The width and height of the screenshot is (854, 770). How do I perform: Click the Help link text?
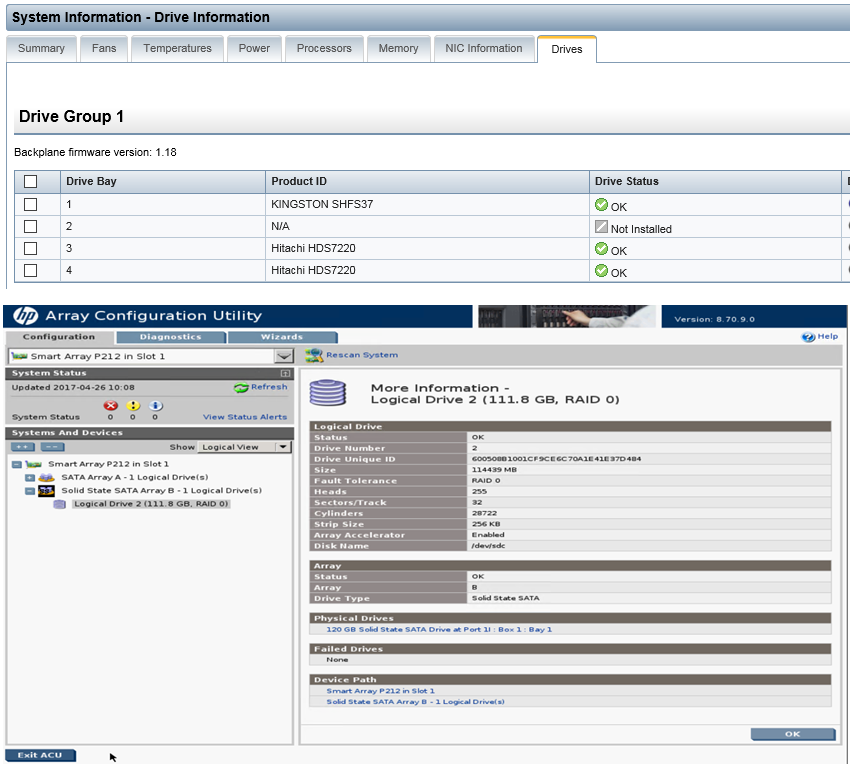(x=827, y=337)
